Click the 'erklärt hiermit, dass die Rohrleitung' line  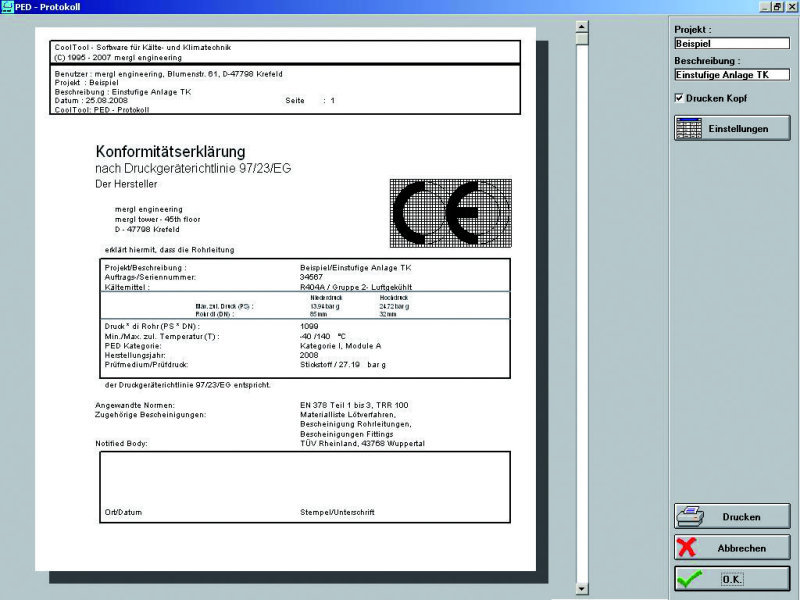pos(169,249)
